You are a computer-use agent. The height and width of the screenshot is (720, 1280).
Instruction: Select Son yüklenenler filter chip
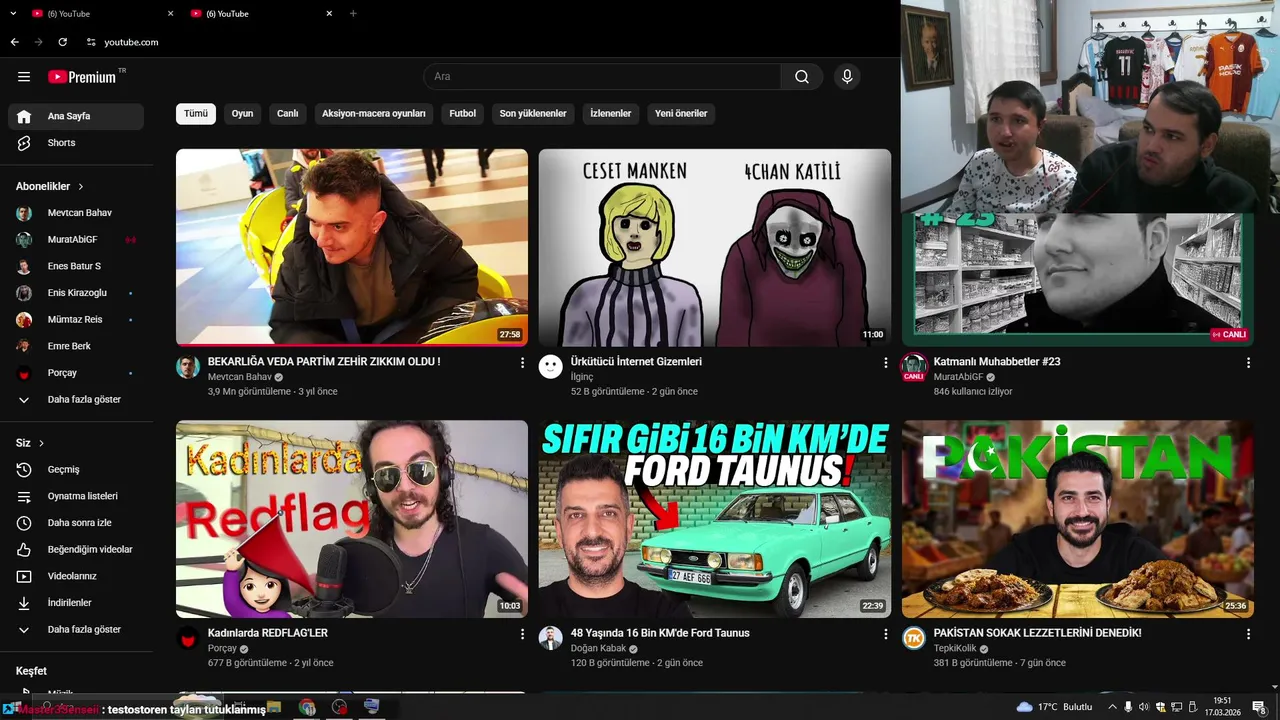tap(533, 114)
